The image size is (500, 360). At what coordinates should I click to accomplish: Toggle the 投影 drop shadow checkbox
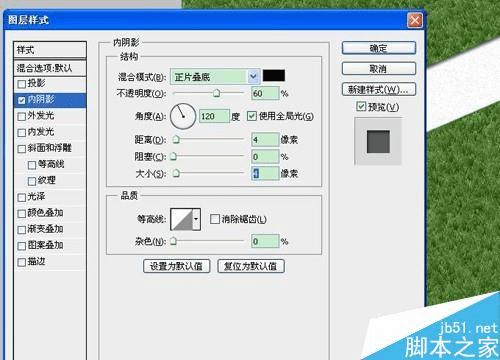click(x=22, y=84)
